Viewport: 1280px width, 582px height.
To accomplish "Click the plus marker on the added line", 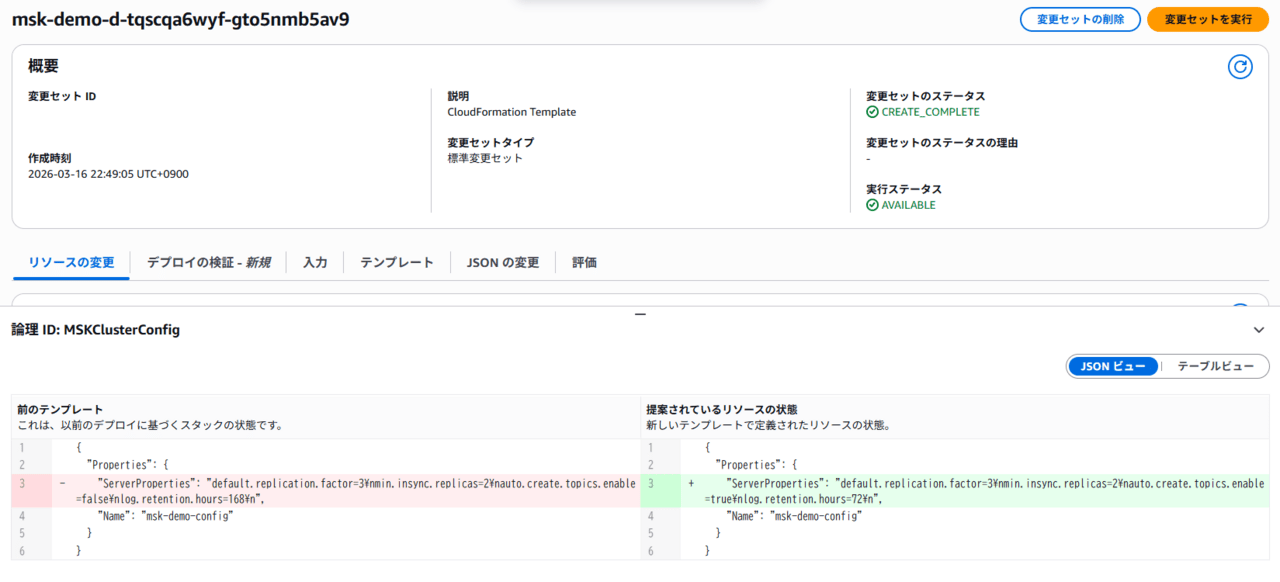I will tap(691, 483).
